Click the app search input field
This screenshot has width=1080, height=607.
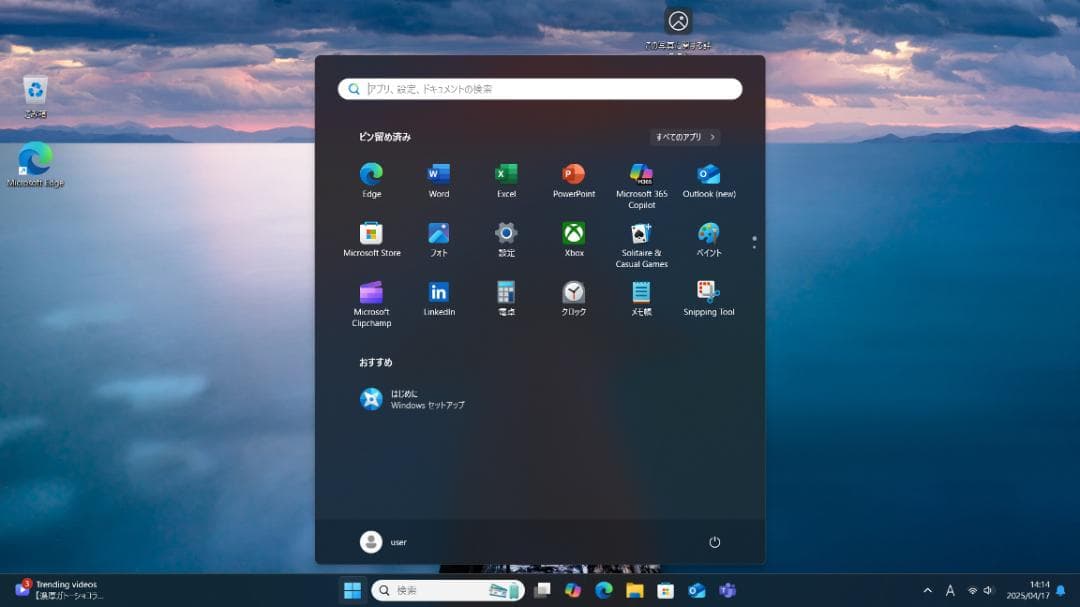pyautogui.click(x=540, y=88)
